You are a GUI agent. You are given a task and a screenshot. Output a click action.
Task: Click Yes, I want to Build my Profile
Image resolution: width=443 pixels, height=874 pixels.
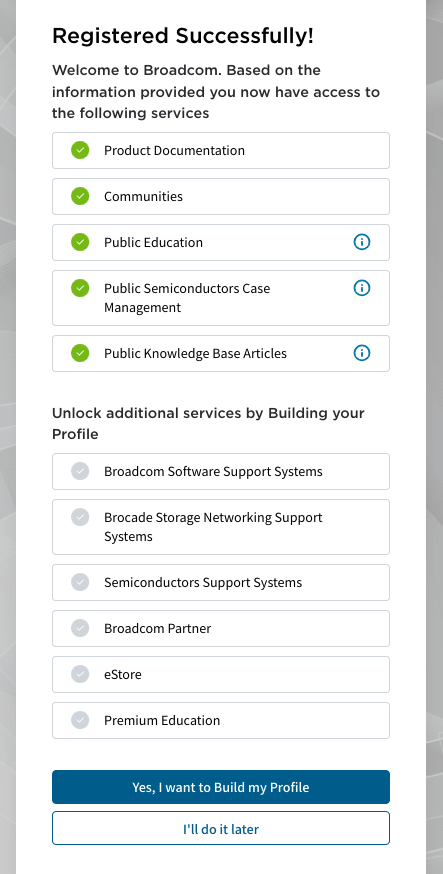click(221, 787)
